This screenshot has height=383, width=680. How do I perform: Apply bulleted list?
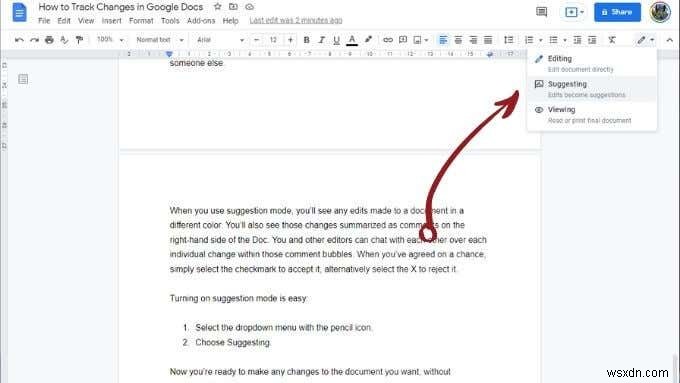553,40
